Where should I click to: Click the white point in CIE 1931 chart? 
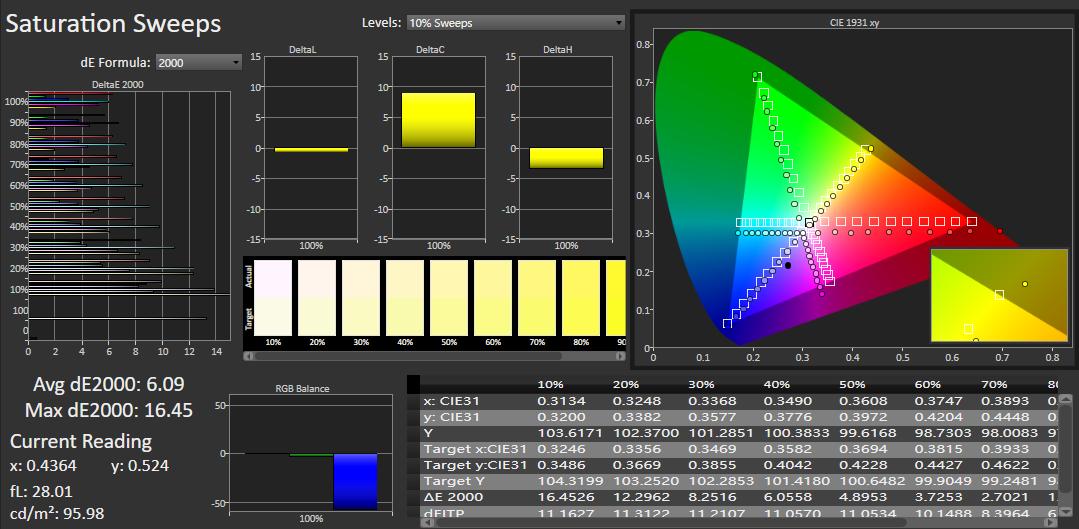[x=809, y=222]
